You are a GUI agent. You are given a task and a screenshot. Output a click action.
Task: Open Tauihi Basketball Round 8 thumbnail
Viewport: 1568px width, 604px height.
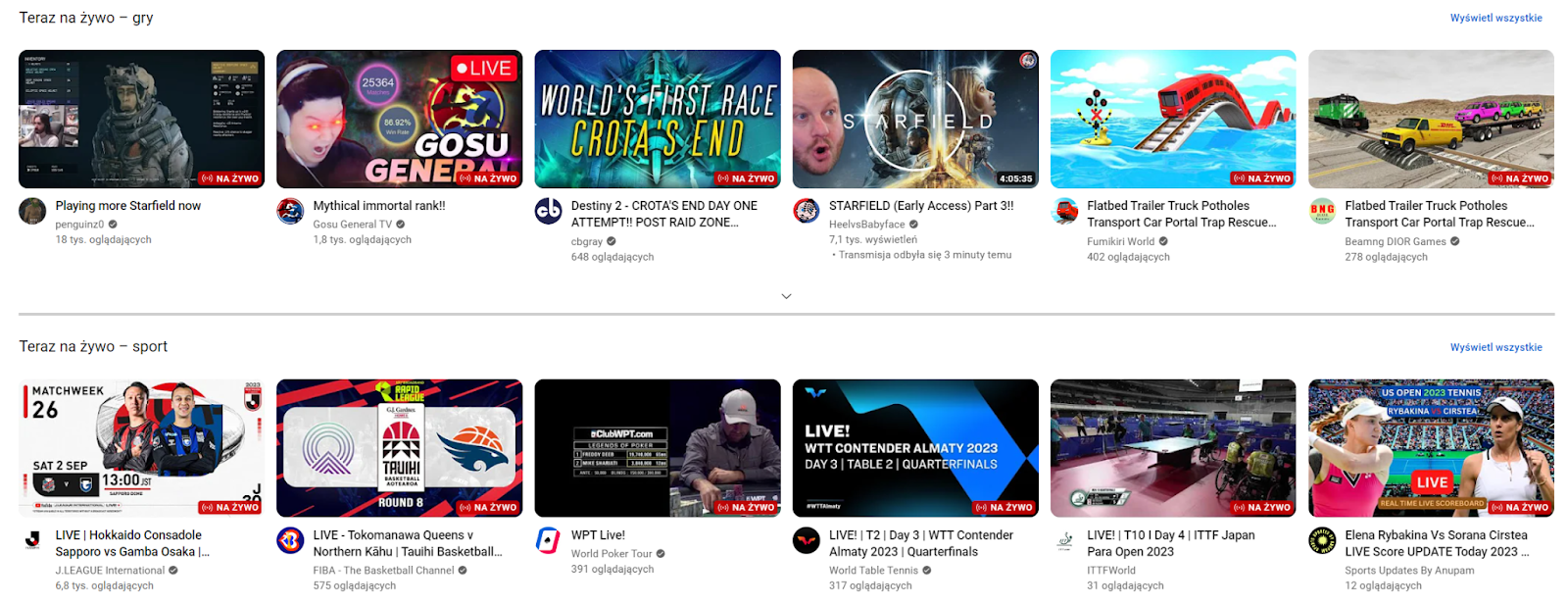(399, 448)
